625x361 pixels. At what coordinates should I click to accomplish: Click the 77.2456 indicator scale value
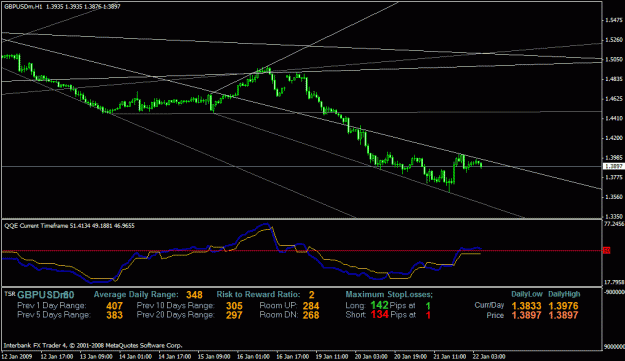pyautogui.click(x=614, y=224)
